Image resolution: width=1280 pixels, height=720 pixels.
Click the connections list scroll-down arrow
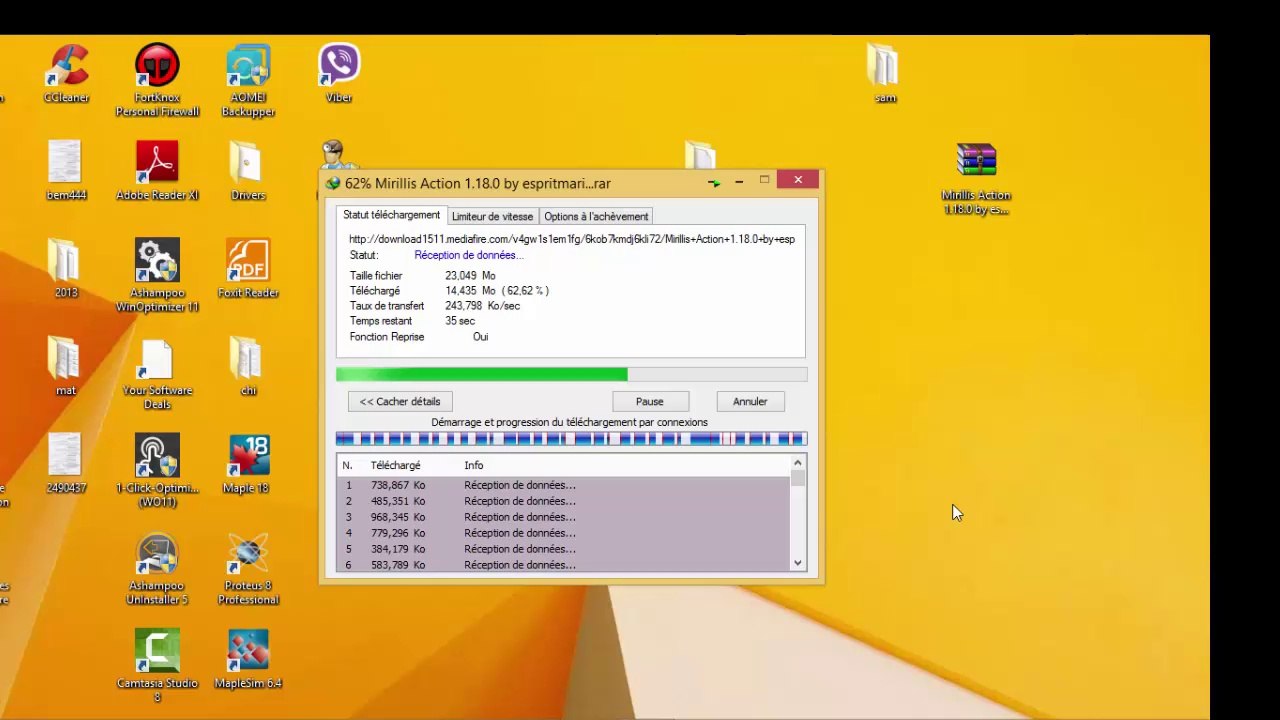(798, 563)
